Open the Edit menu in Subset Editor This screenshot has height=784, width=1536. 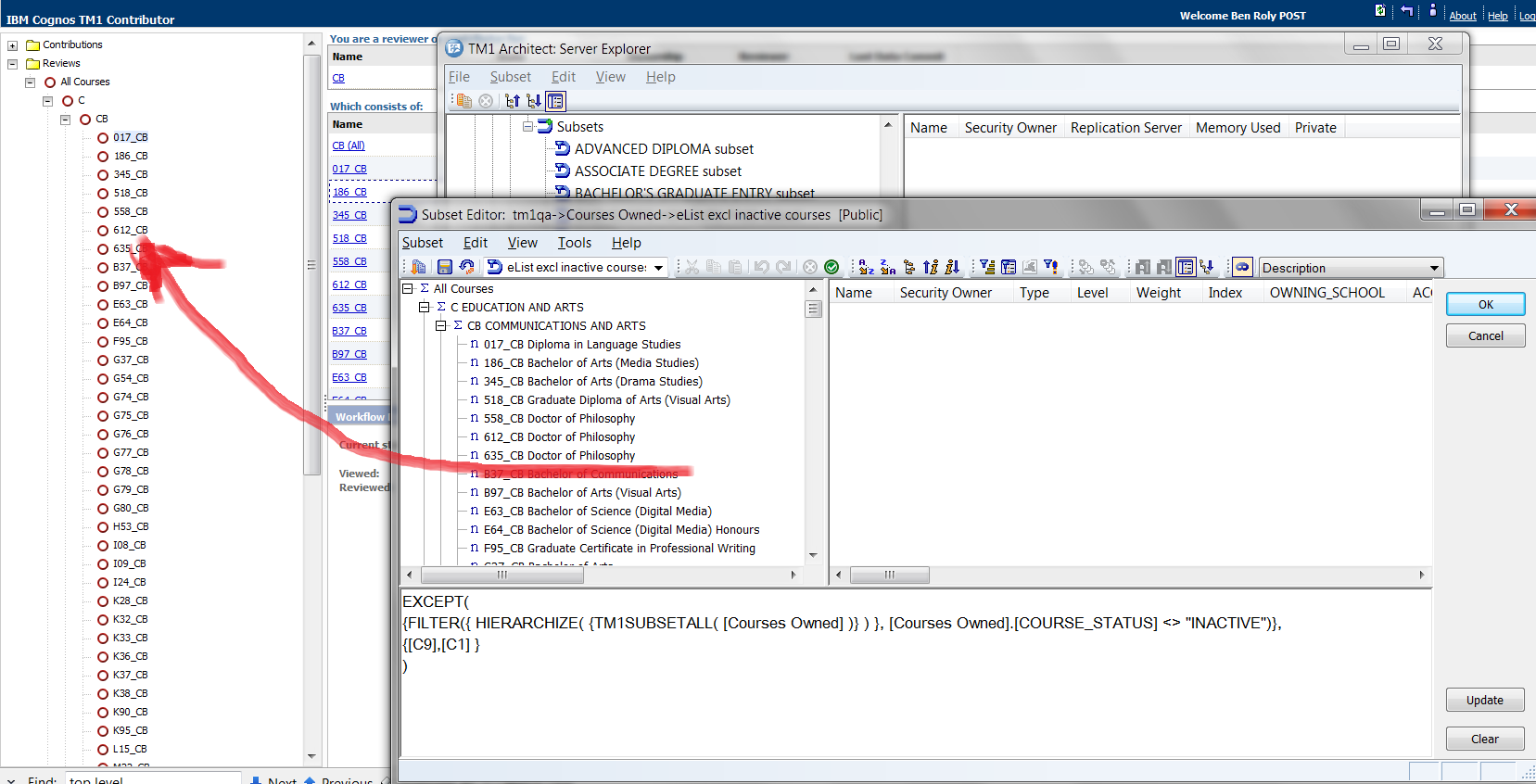[476, 243]
